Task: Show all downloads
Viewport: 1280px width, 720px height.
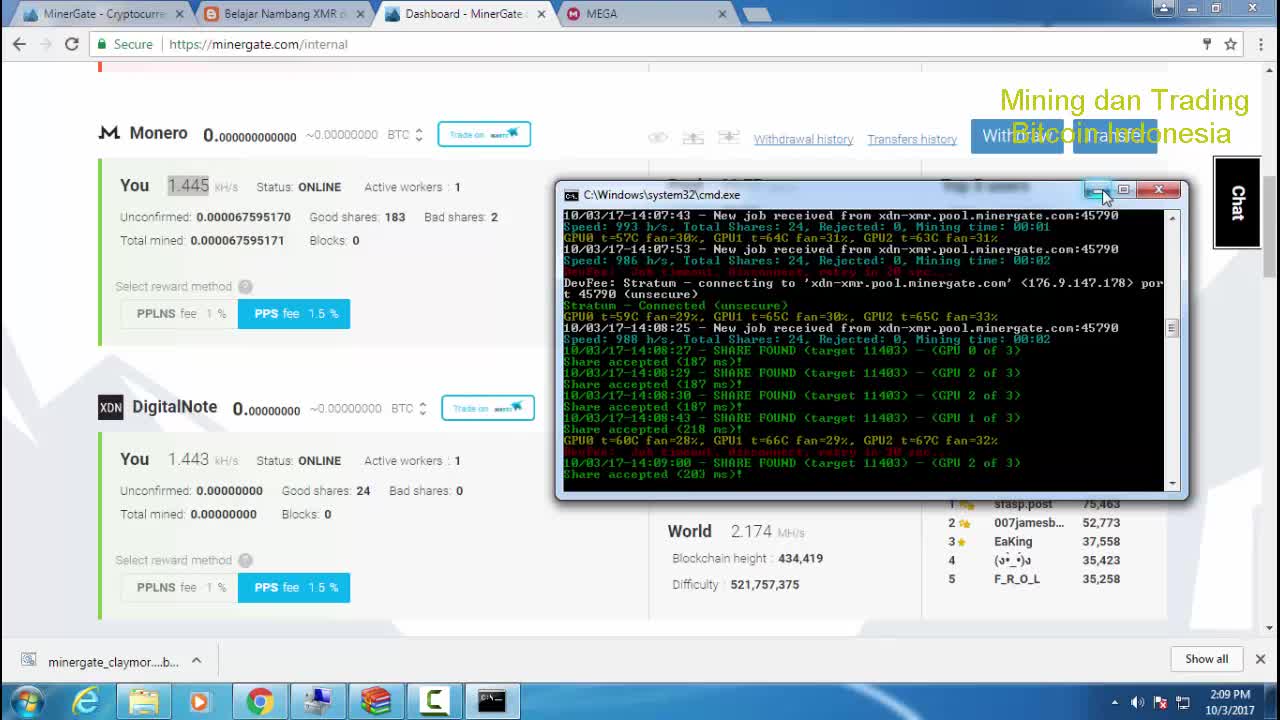Action: click(x=1206, y=658)
